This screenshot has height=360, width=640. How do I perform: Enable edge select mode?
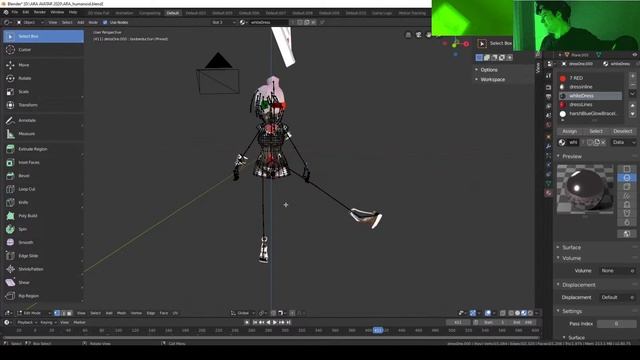tap(63, 313)
